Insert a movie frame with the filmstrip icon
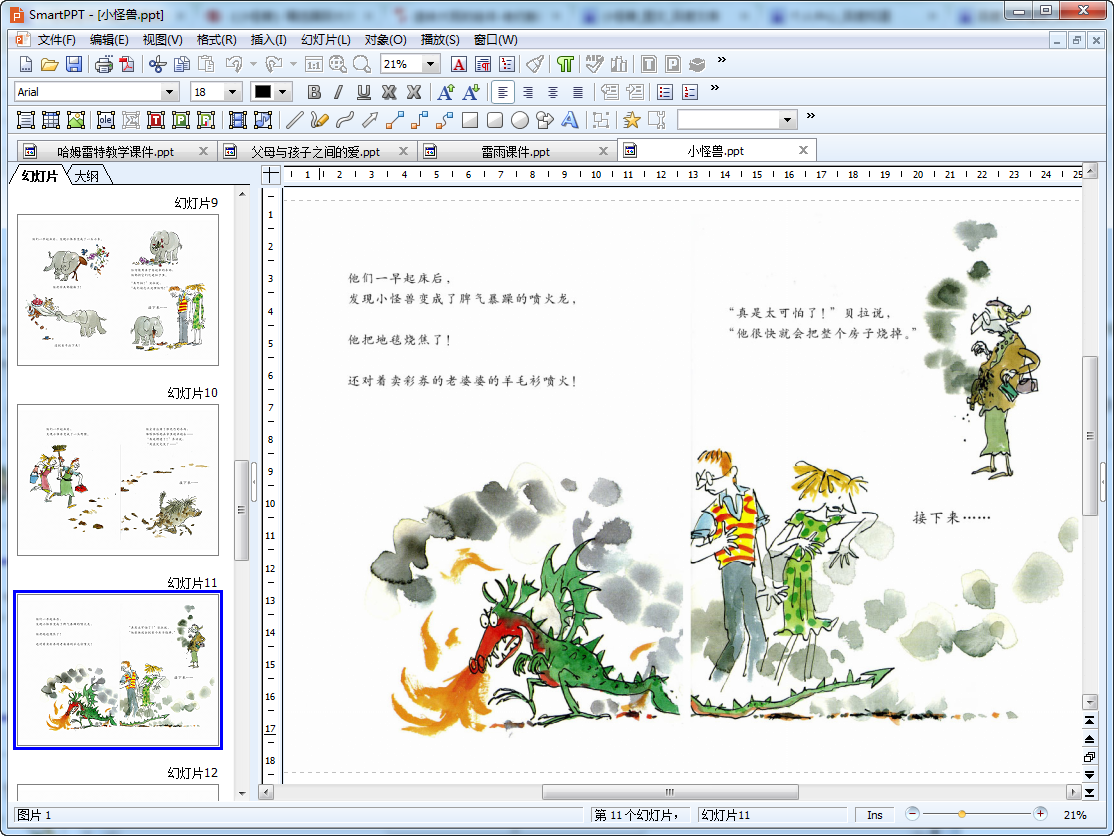The width and height of the screenshot is (1114, 836). [238, 120]
